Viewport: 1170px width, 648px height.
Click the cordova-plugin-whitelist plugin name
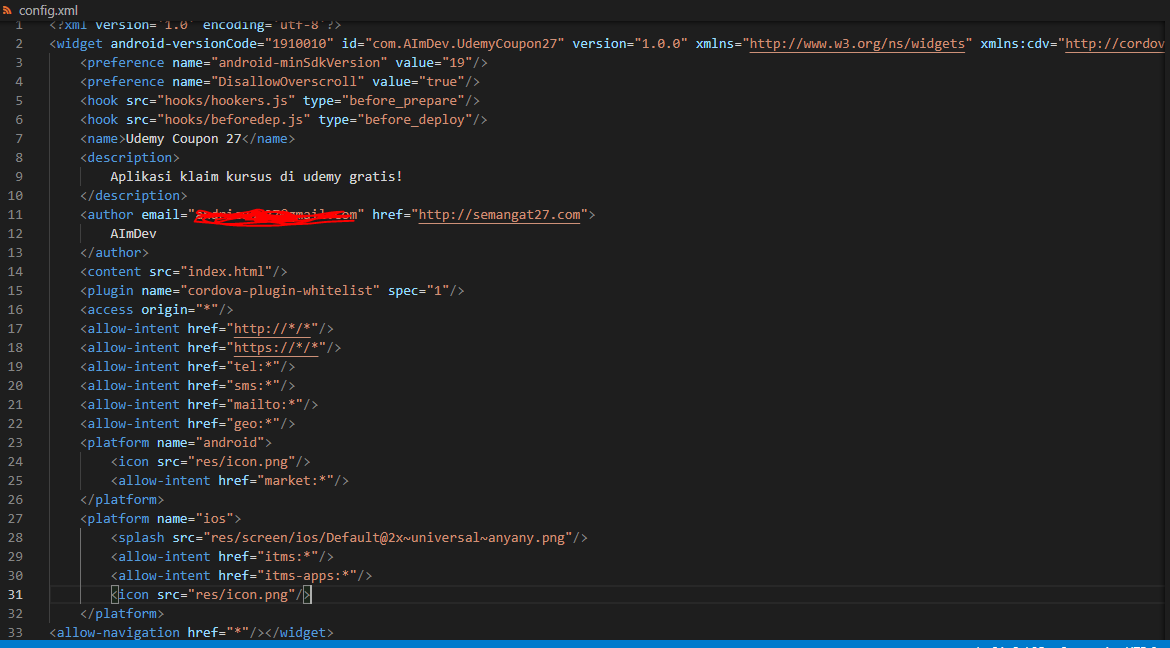tap(247, 290)
